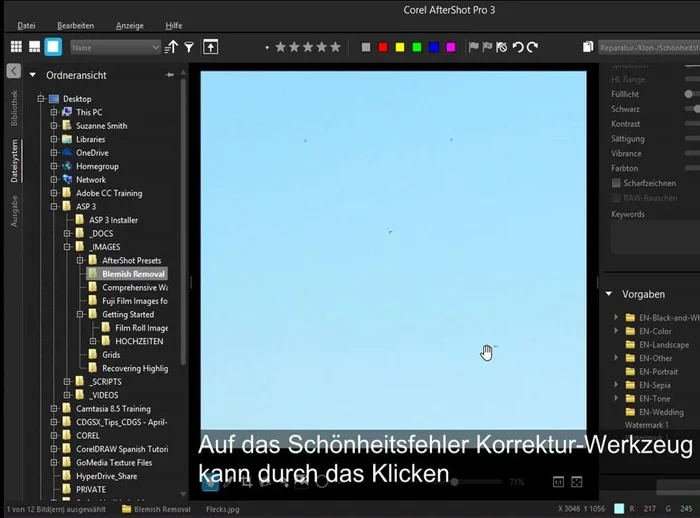Expand the This PC tree node
Image resolution: width=700 pixels, height=518 pixels.
[x=54, y=112]
